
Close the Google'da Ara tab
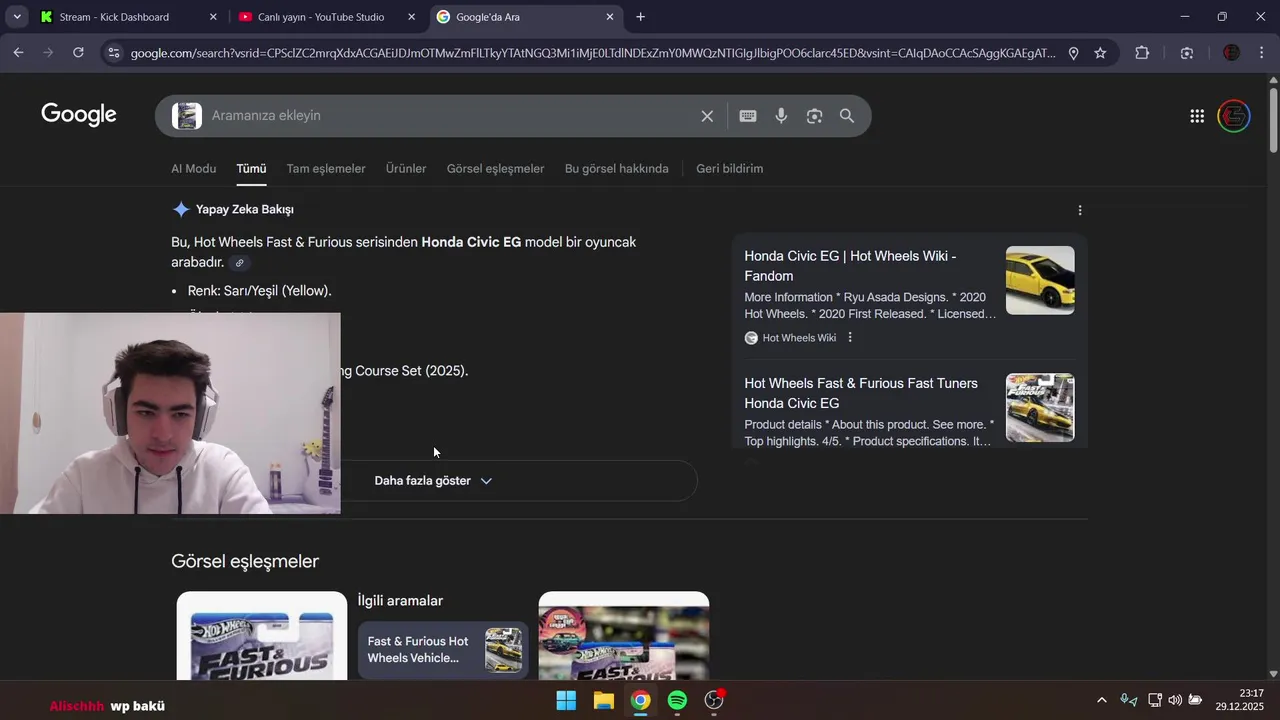(610, 17)
